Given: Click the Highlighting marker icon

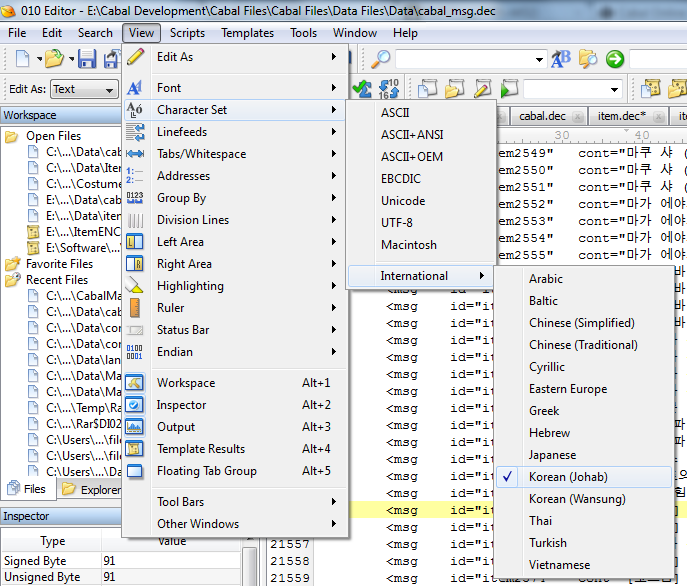Looking at the screenshot, I should point(135,285).
